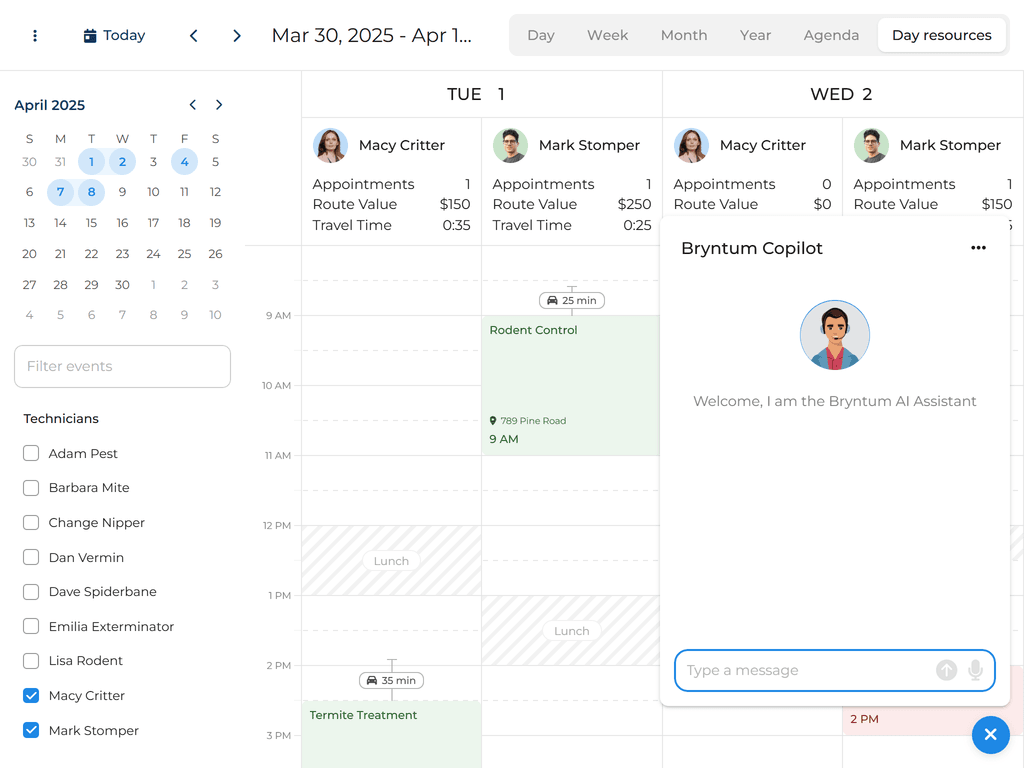Click the send message arrow icon
This screenshot has width=1024, height=768.
coord(946,670)
